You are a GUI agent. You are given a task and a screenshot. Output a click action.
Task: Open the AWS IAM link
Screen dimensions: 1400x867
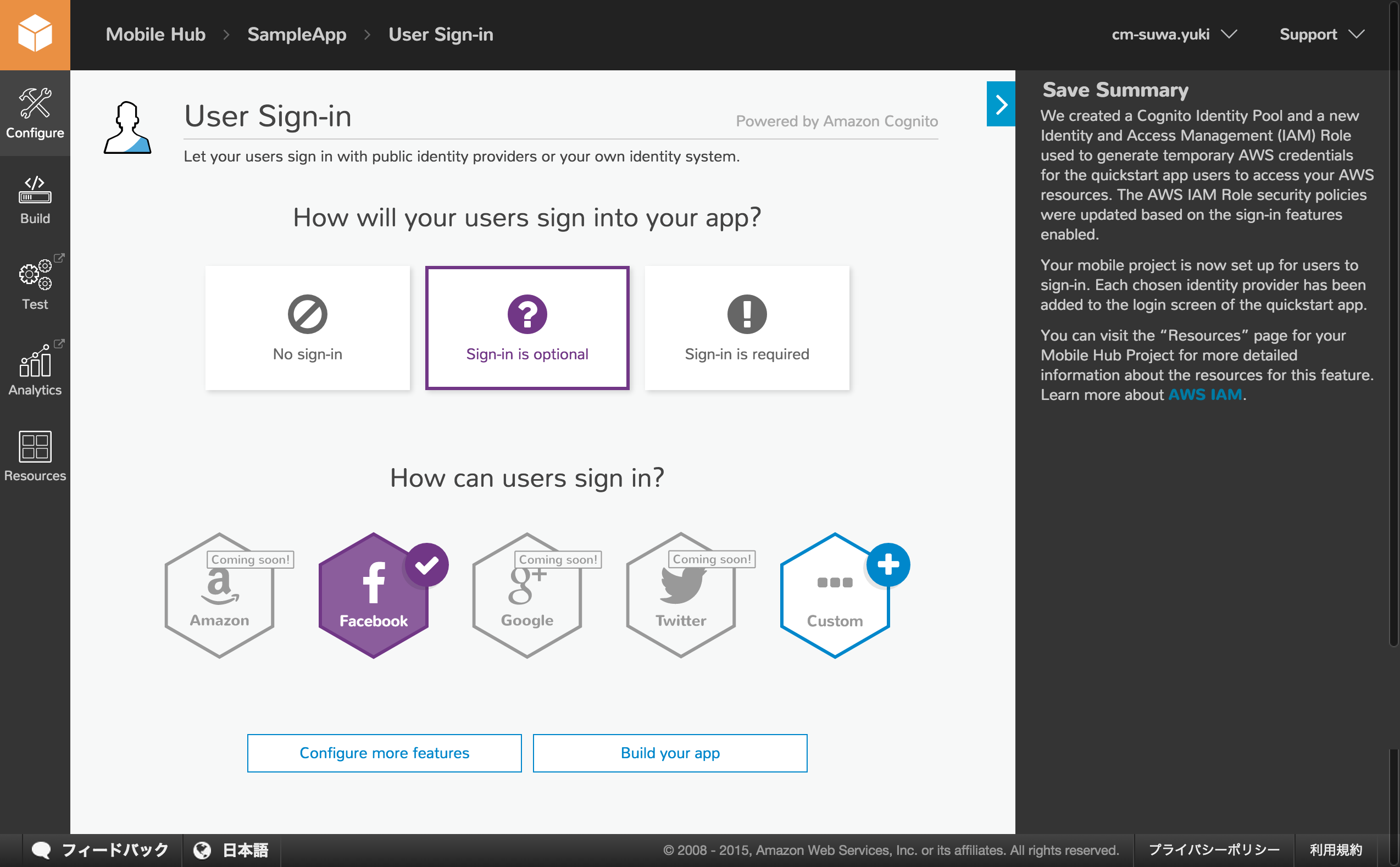pyautogui.click(x=1204, y=394)
